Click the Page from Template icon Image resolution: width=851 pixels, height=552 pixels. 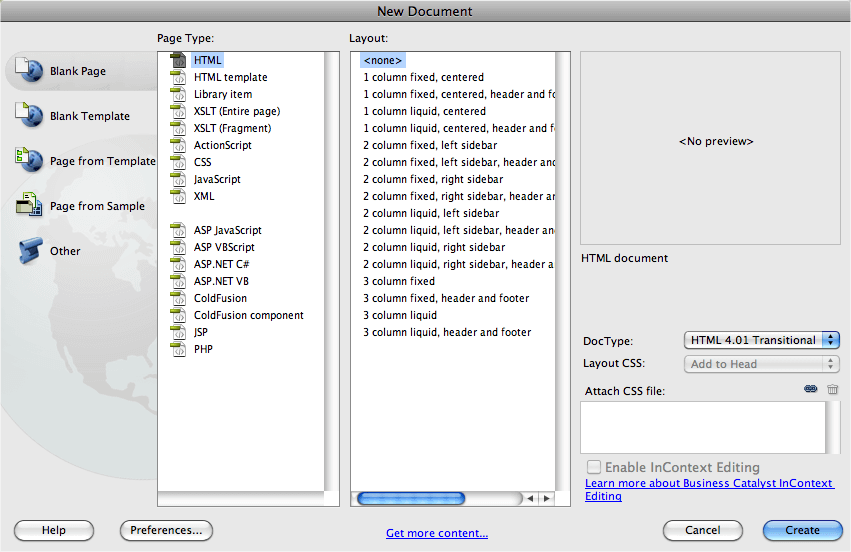pos(29,160)
